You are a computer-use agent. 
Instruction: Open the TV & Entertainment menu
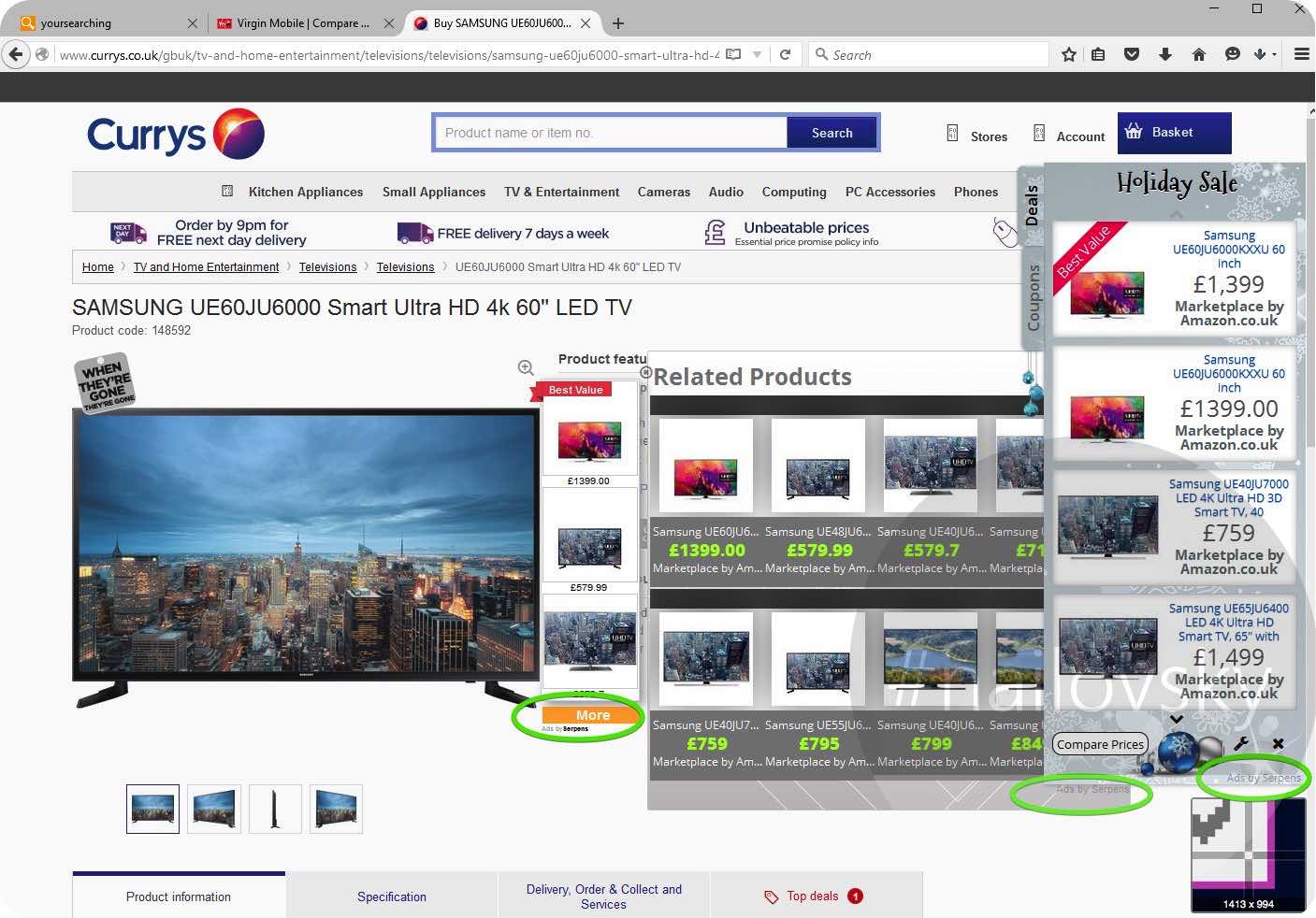point(561,192)
